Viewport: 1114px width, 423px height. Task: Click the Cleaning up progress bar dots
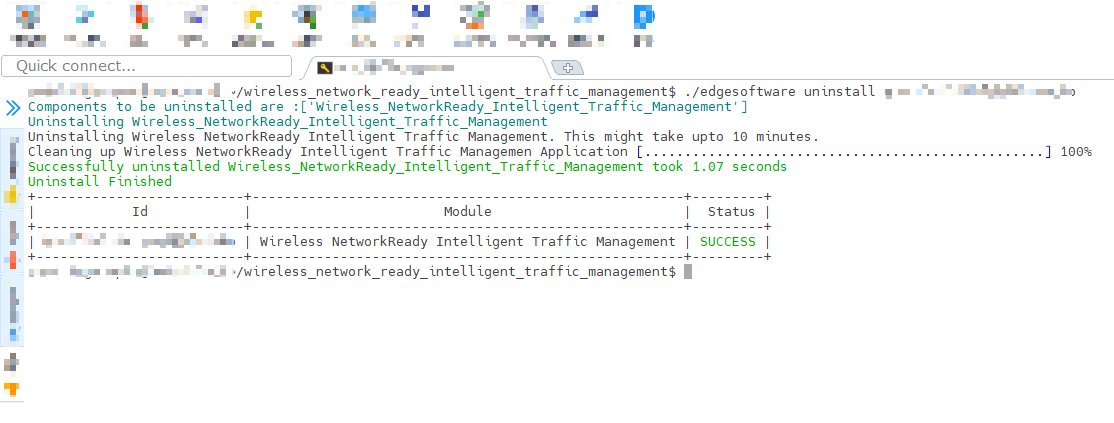(843, 152)
